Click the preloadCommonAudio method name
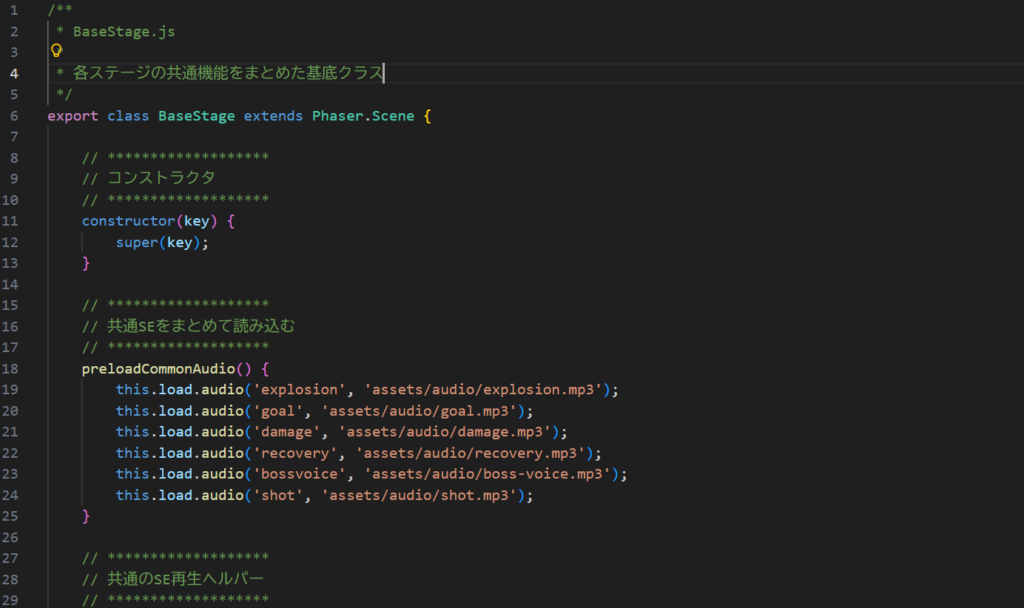Screen dimensions: 1024x608 tap(166, 368)
